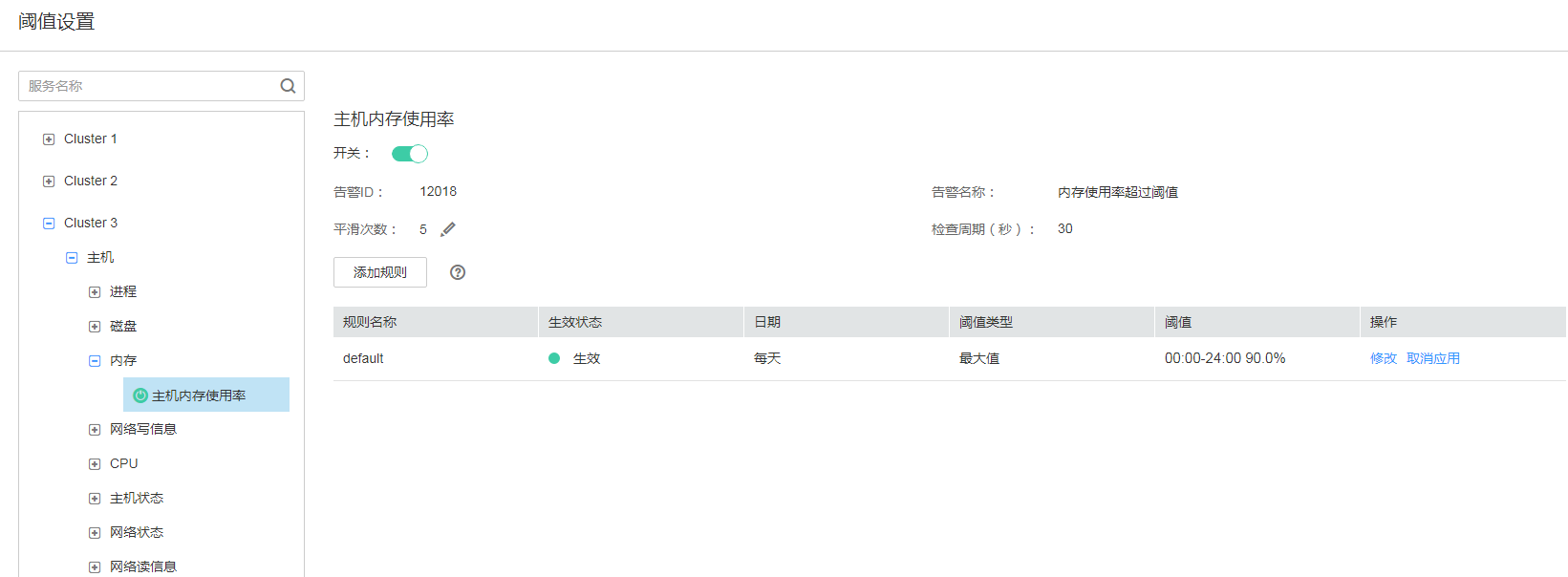The height and width of the screenshot is (577, 1568).
Task: Click the green 生效 status dot
Action: click(x=554, y=359)
